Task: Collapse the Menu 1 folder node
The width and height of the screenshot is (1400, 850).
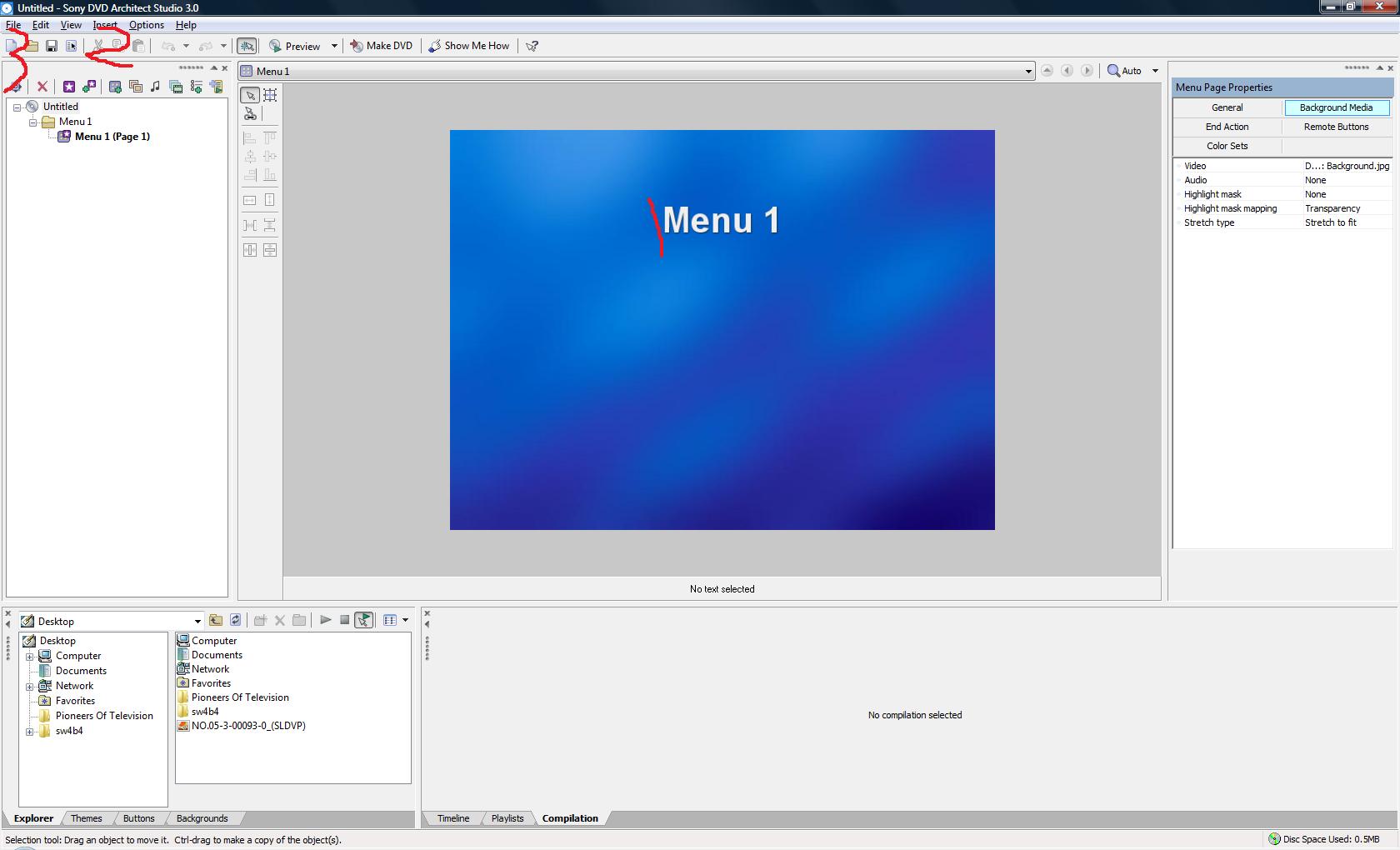Action: (33, 122)
